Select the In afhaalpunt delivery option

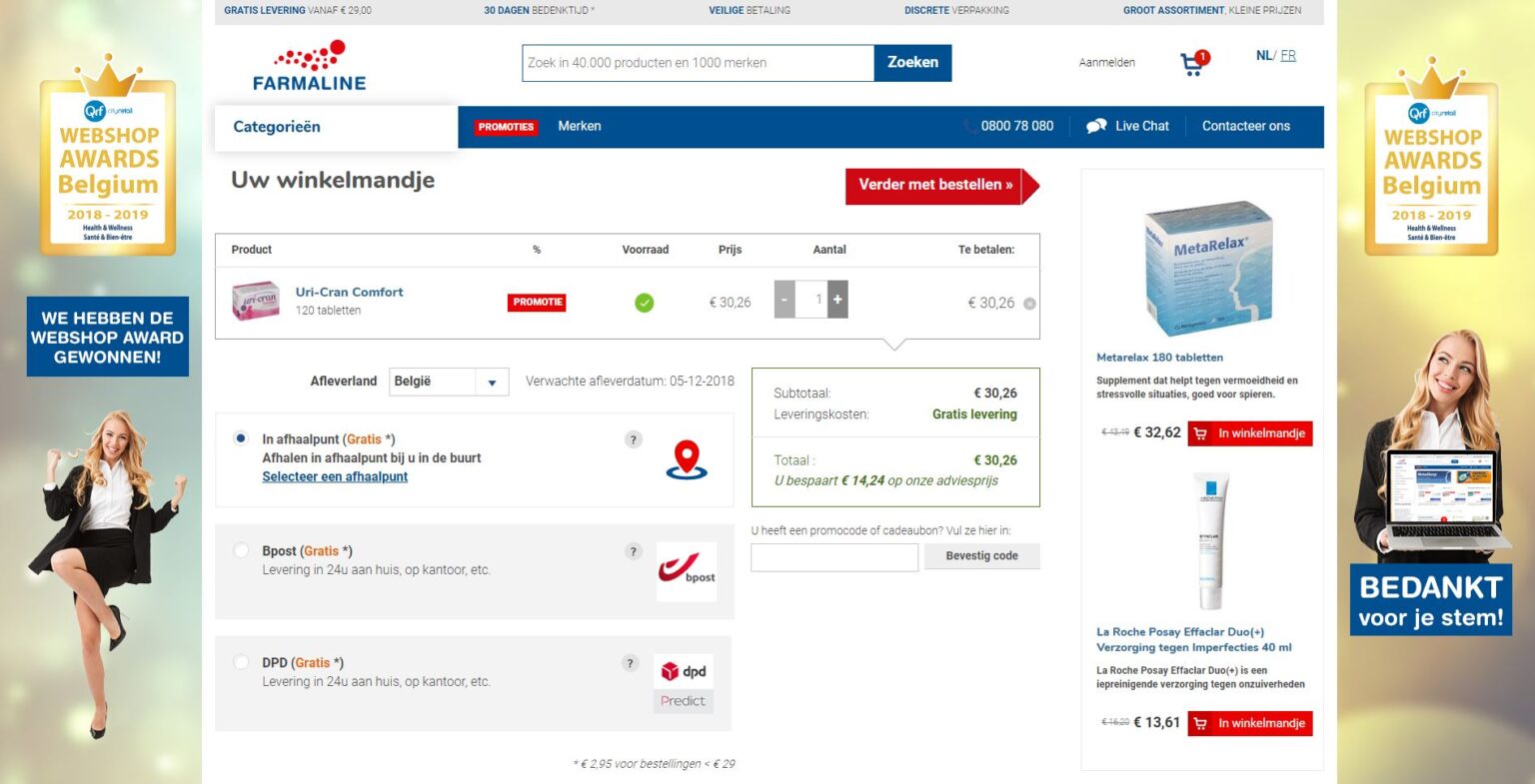(241, 438)
